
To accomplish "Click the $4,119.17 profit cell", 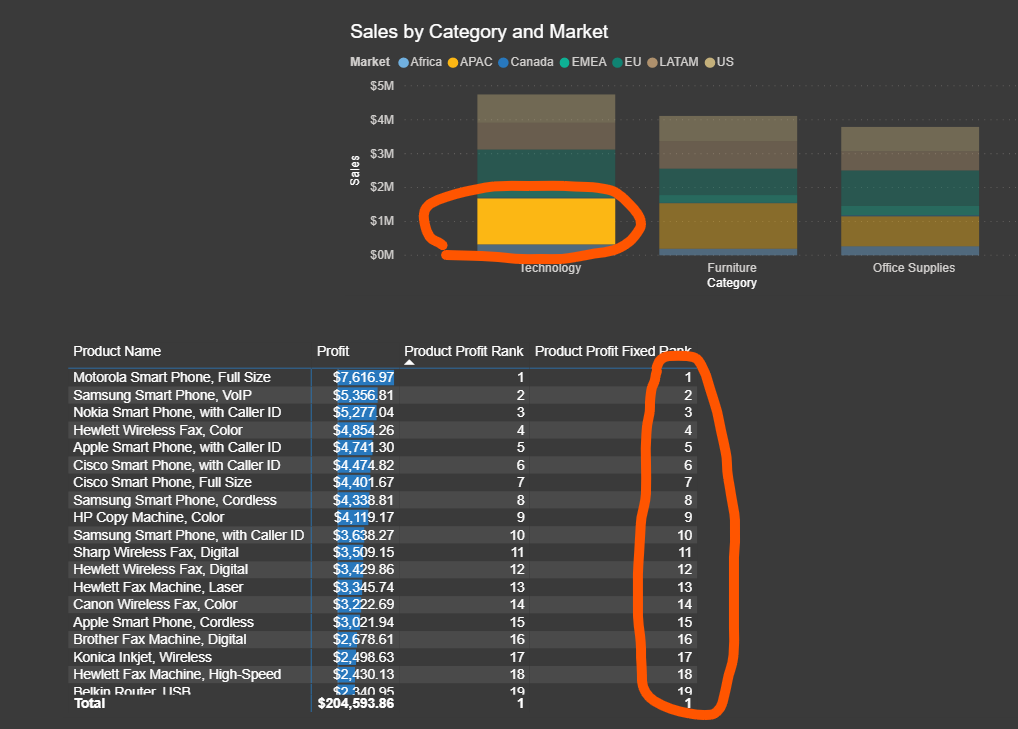I will point(364,517).
